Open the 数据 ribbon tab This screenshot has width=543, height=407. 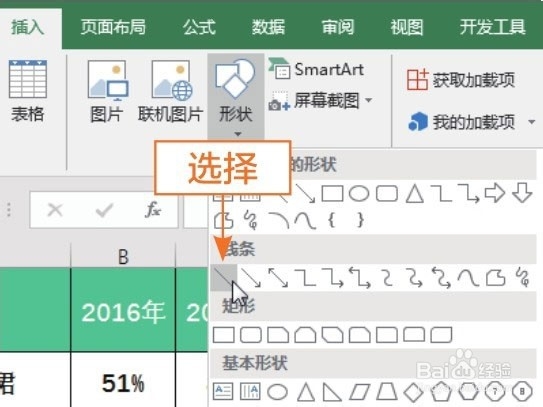(x=268, y=27)
